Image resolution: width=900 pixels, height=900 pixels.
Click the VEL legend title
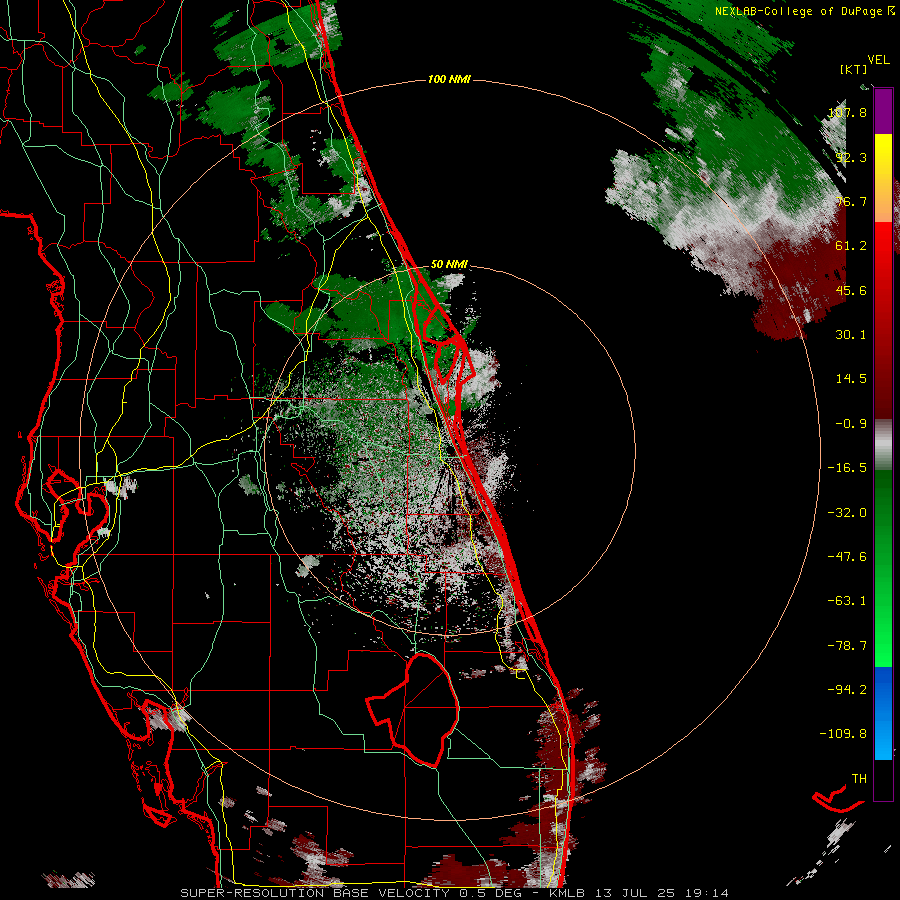coord(878,59)
